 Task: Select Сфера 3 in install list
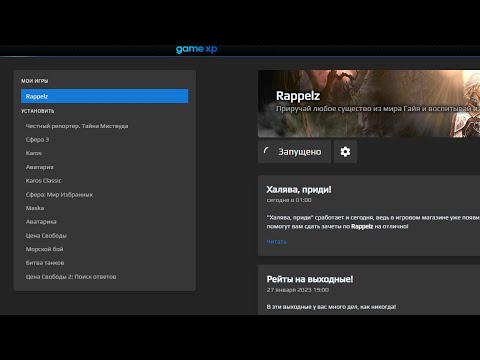37,140
